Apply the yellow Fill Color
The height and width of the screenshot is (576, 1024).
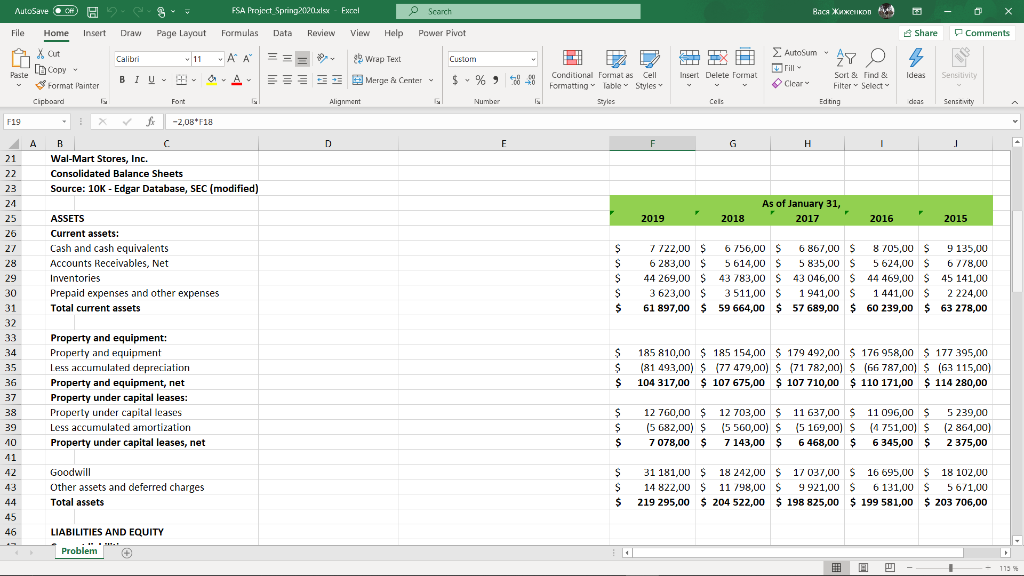pos(212,80)
